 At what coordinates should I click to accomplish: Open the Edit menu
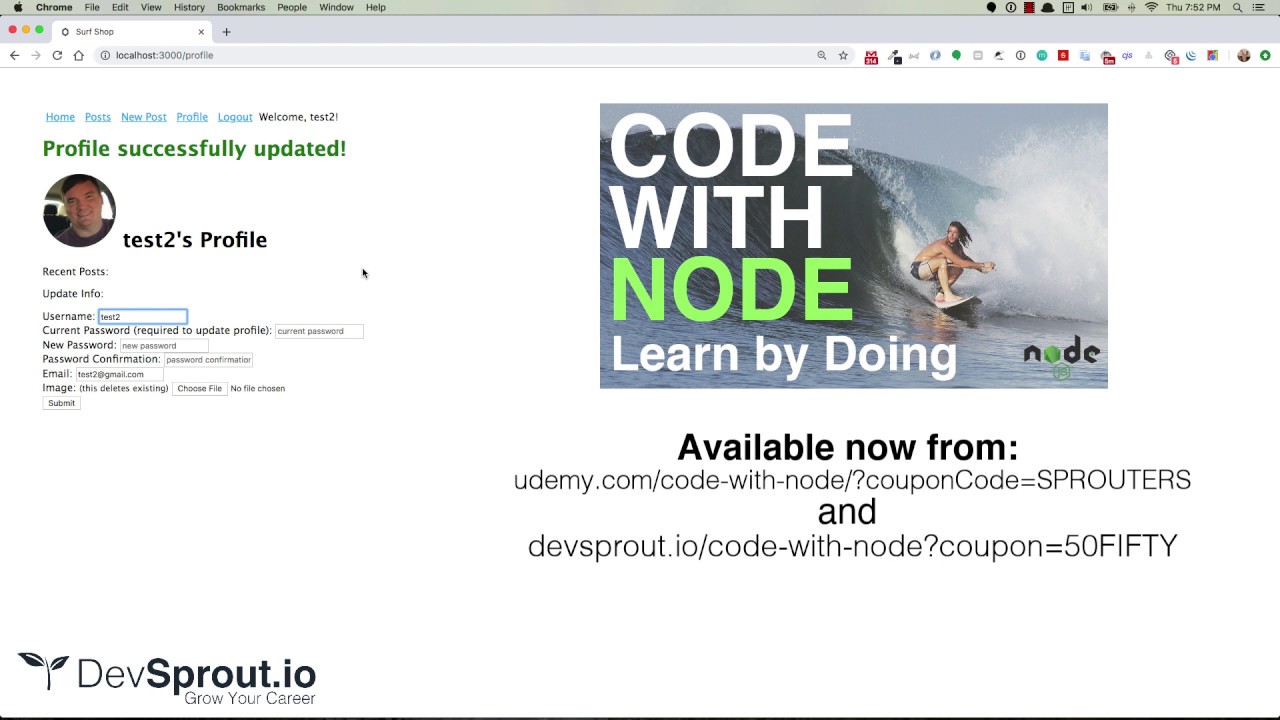pos(120,7)
